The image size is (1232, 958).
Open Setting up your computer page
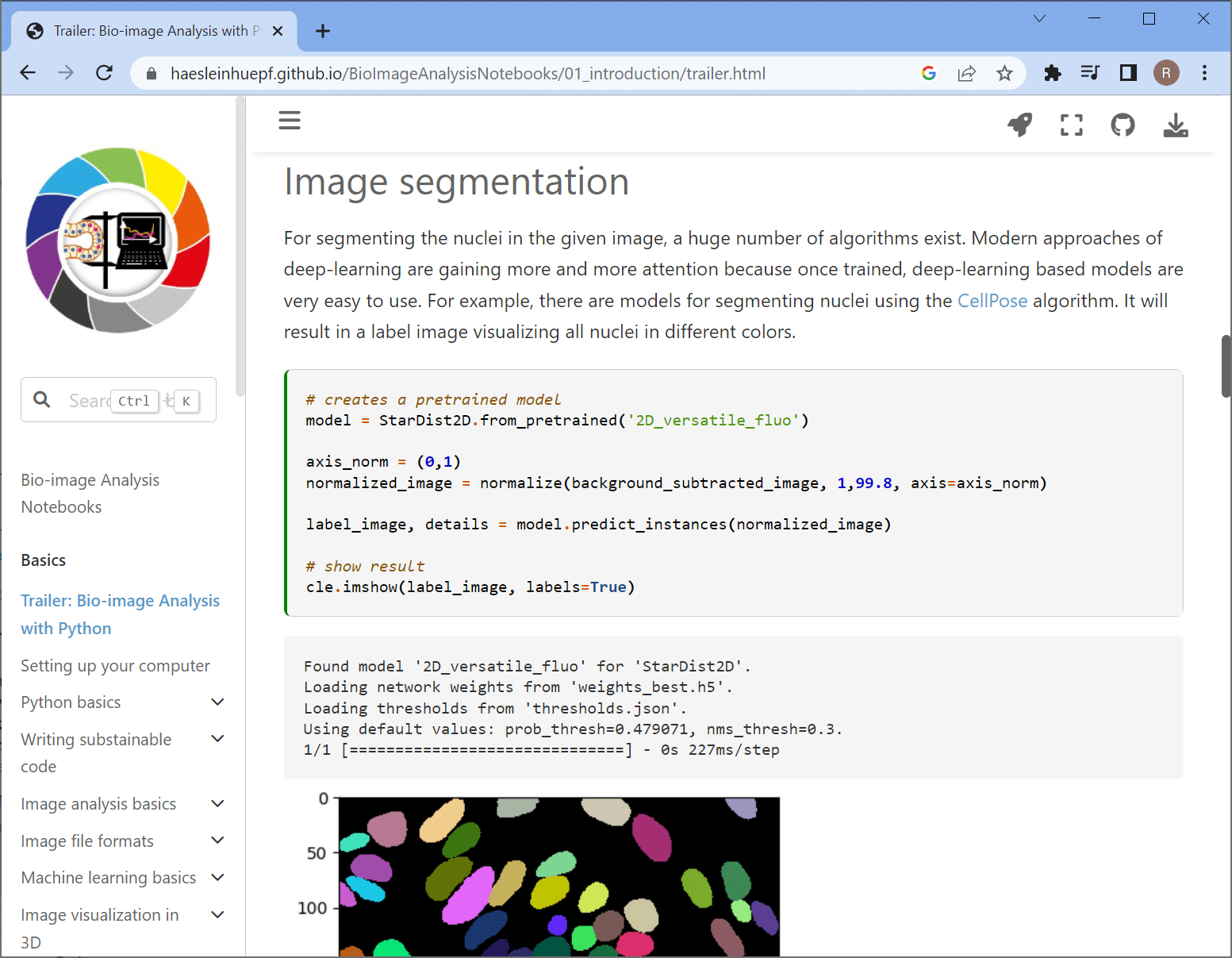(115, 666)
